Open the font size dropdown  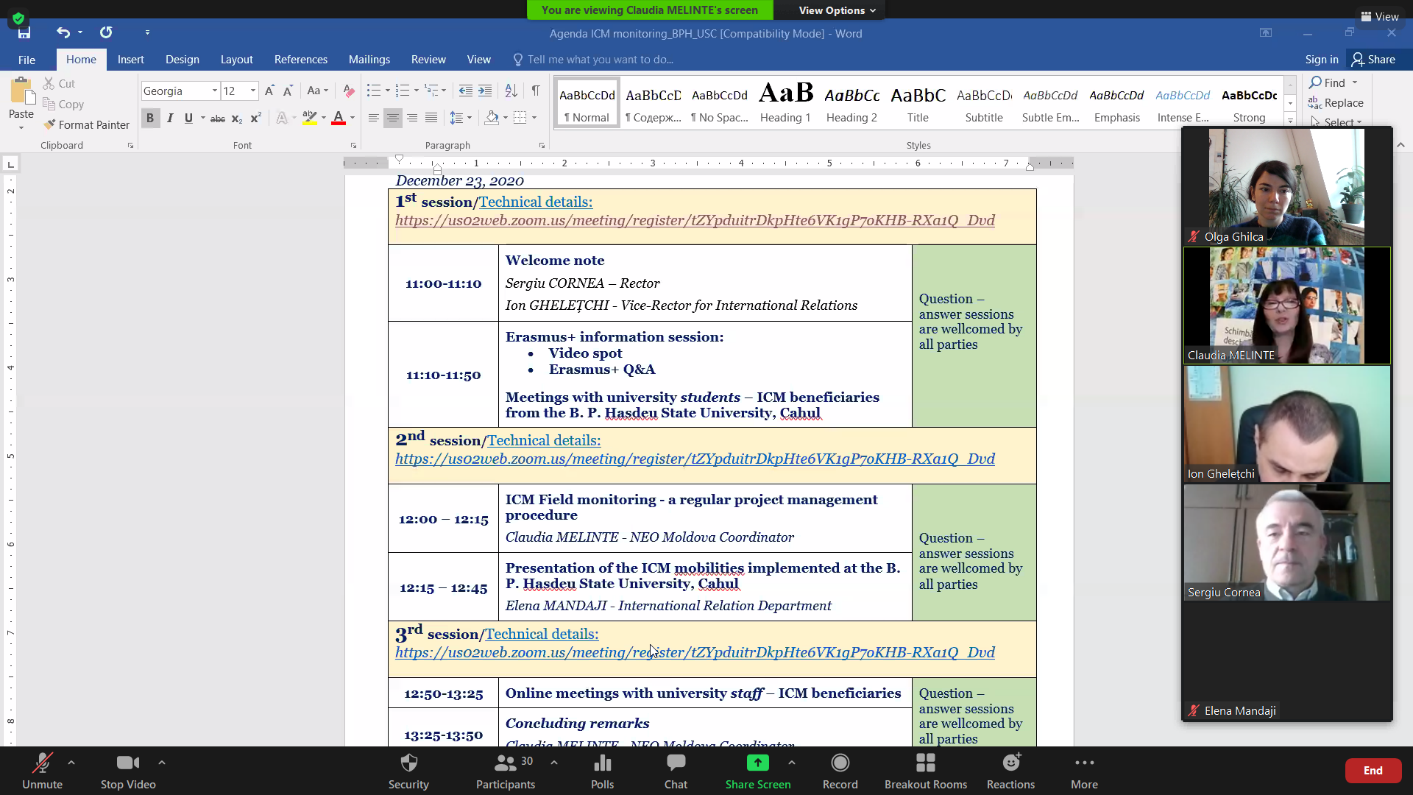(253, 91)
